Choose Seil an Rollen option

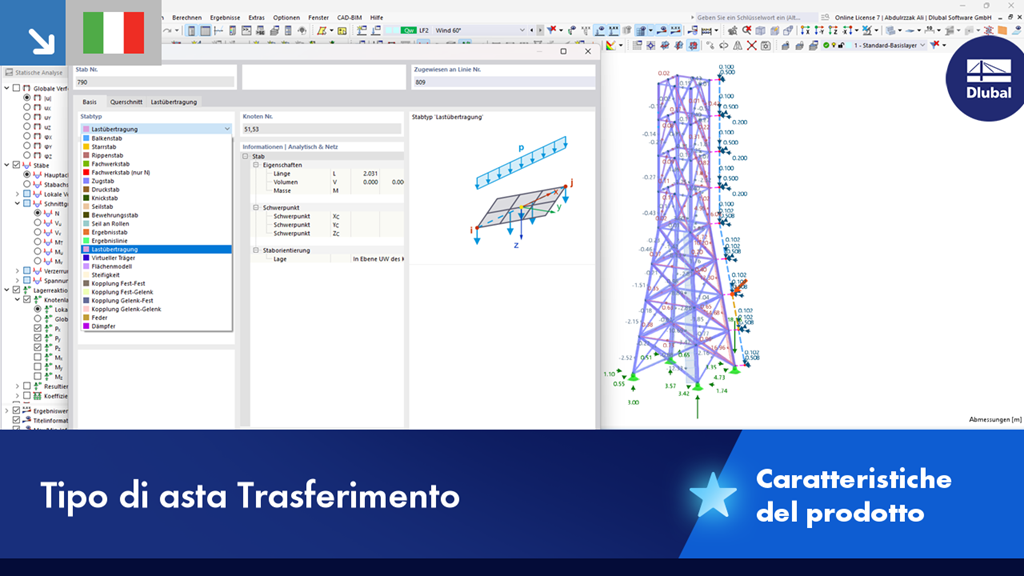coord(156,223)
